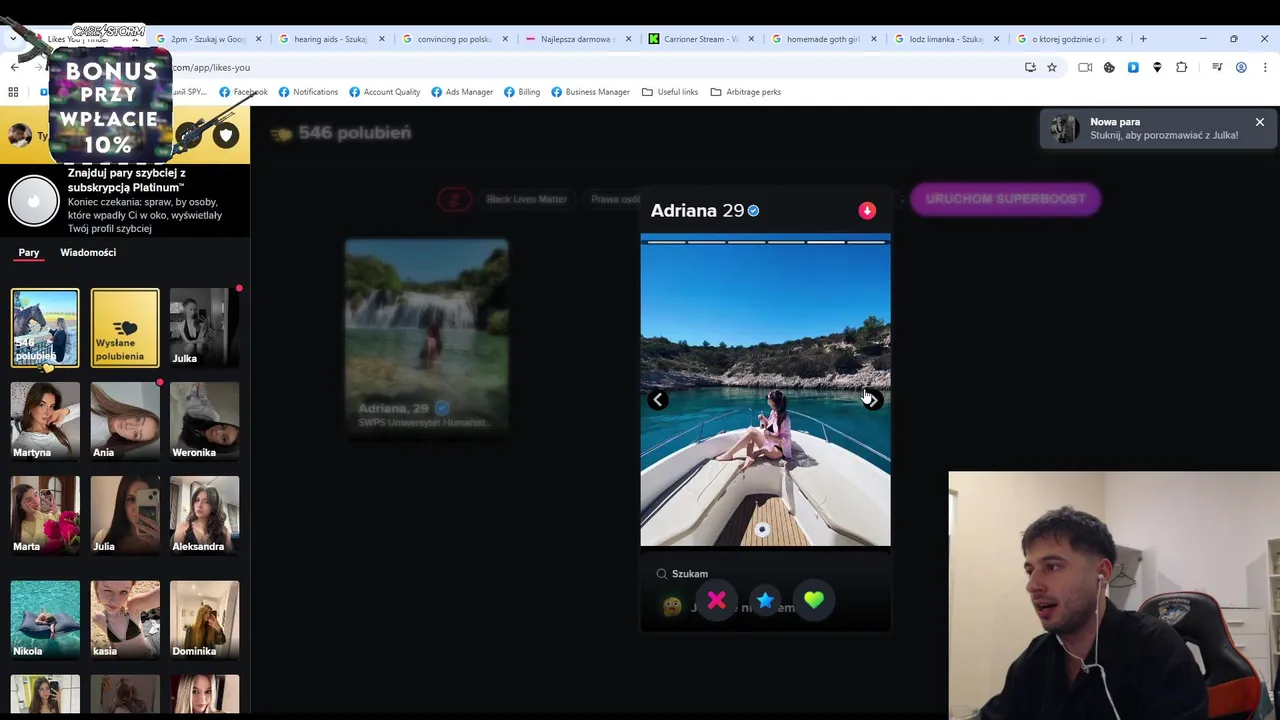Image resolution: width=1280 pixels, height=720 pixels.
Task: Expand the Arbitrage perks bookmark folder
Action: click(x=745, y=92)
